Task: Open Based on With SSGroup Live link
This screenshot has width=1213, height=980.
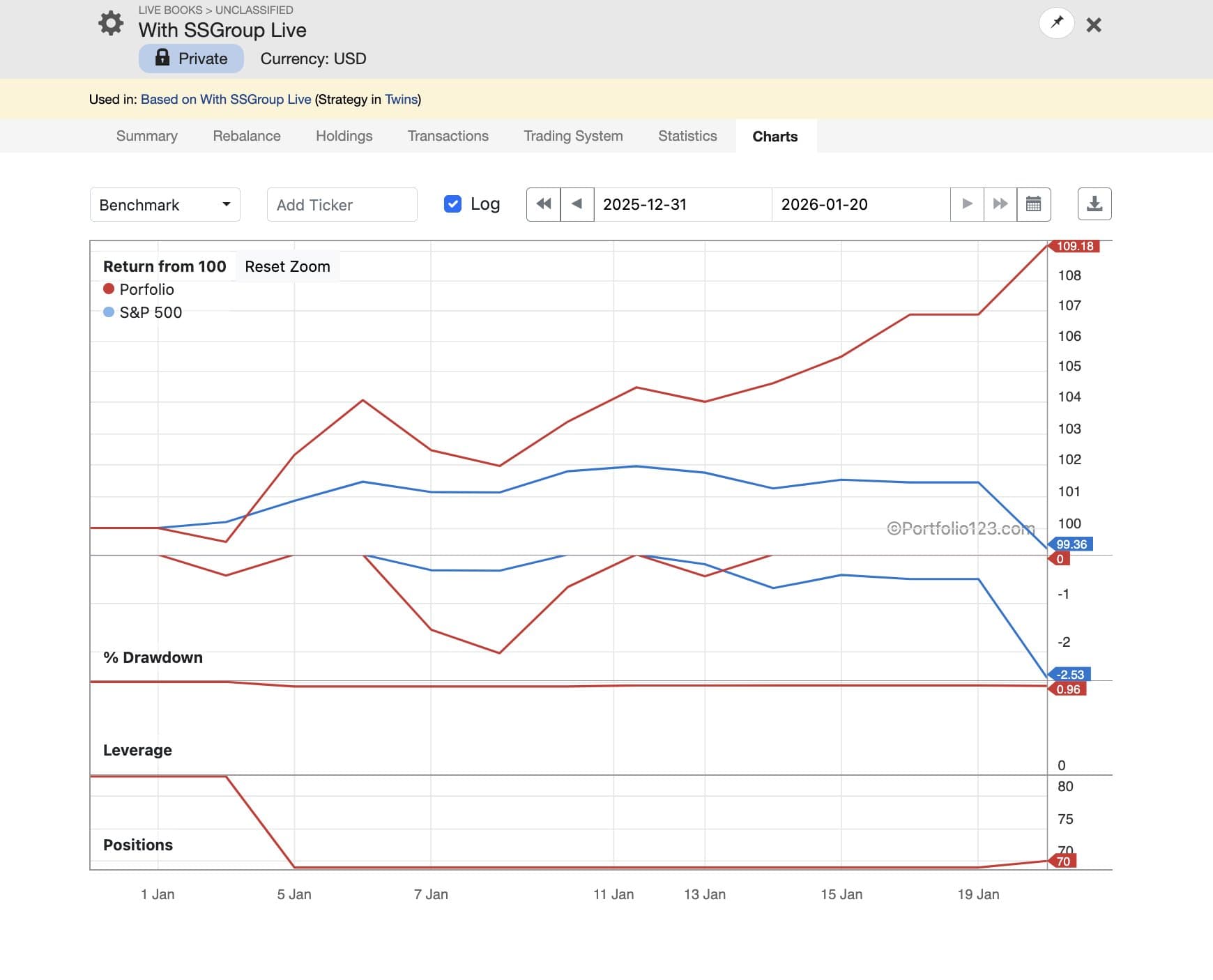Action: pos(226,99)
